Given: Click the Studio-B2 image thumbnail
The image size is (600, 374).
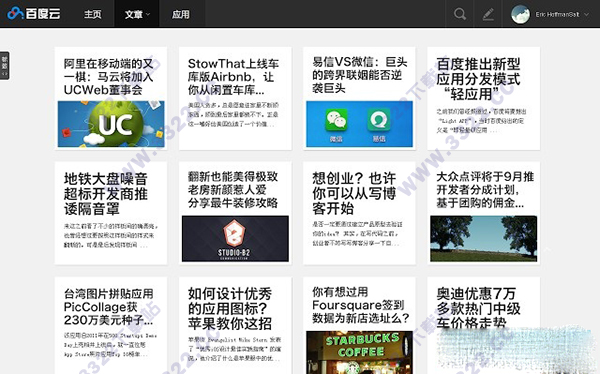Looking at the screenshot, I should (x=235, y=239).
